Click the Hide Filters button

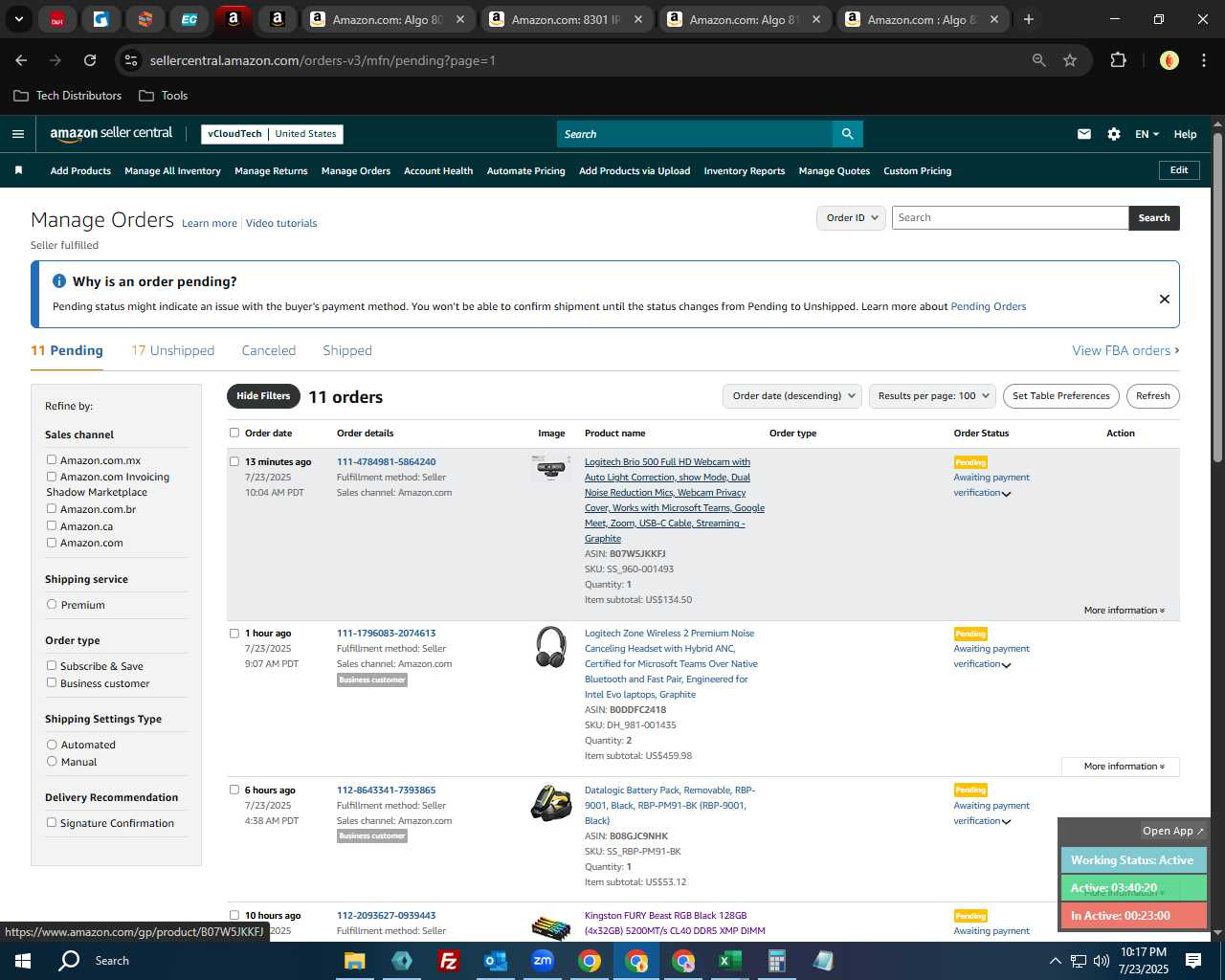[263, 396]
